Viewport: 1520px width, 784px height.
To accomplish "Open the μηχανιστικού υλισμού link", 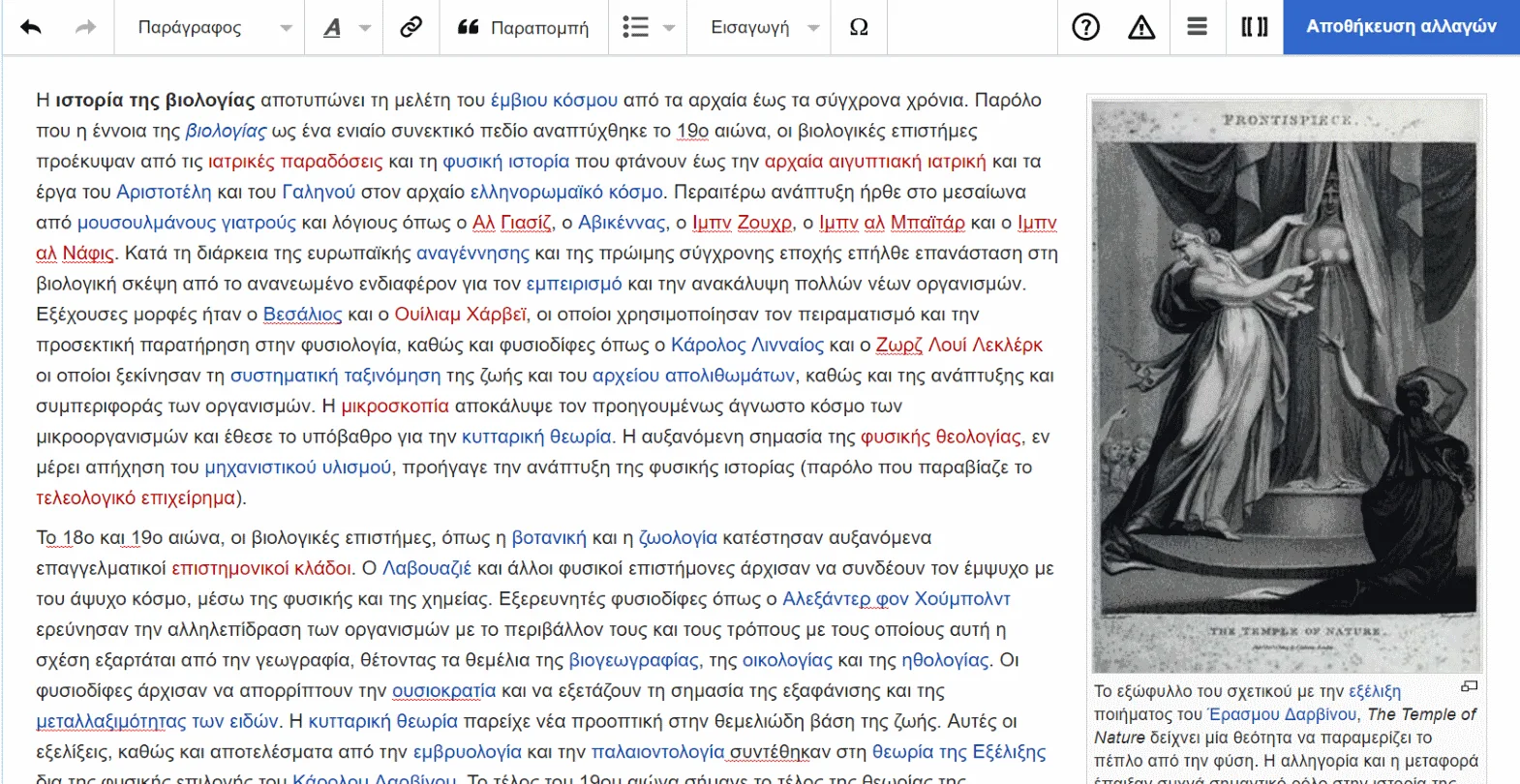I will [298, 467].
